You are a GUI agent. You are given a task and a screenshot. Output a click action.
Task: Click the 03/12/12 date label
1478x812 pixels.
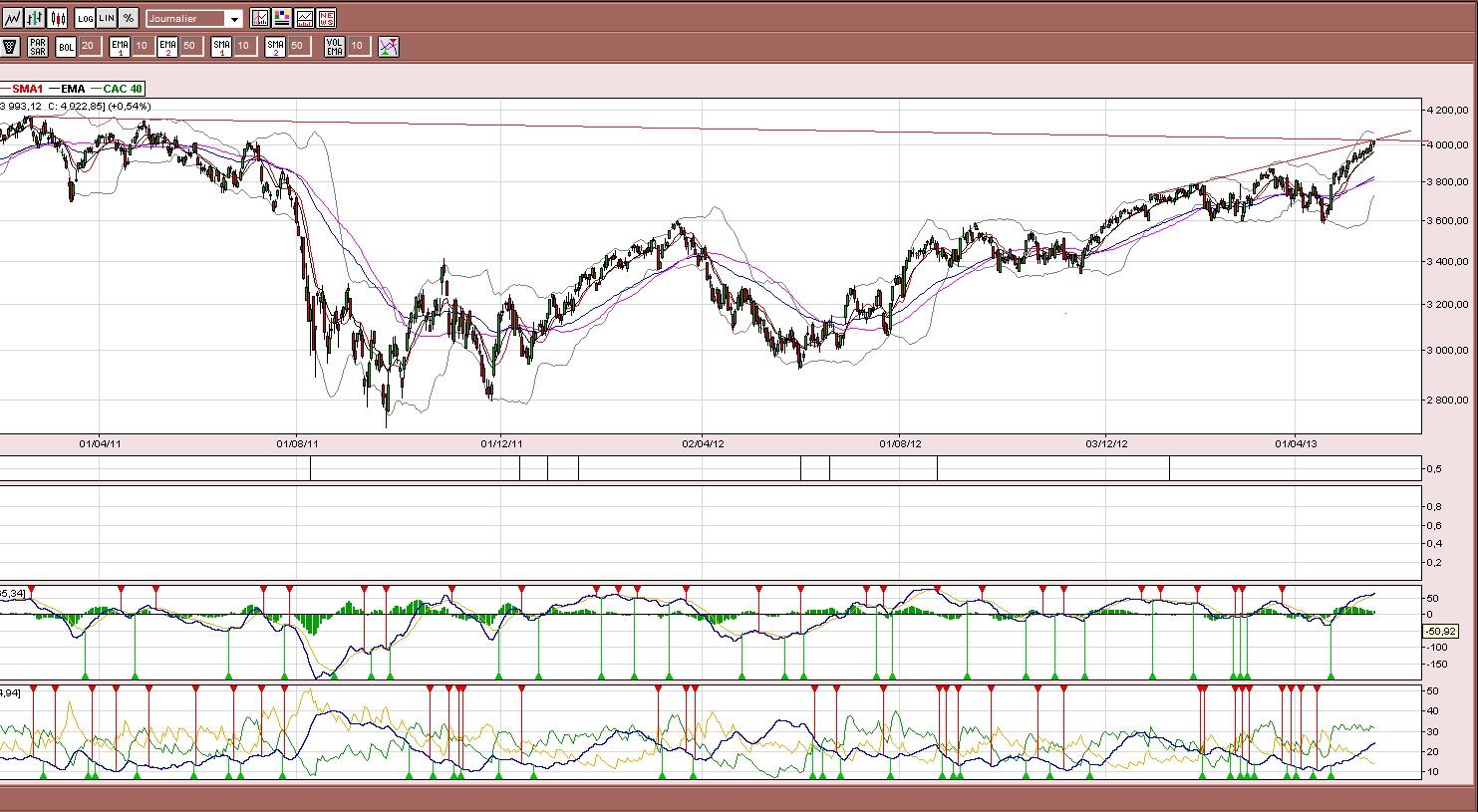point(1106,444)
